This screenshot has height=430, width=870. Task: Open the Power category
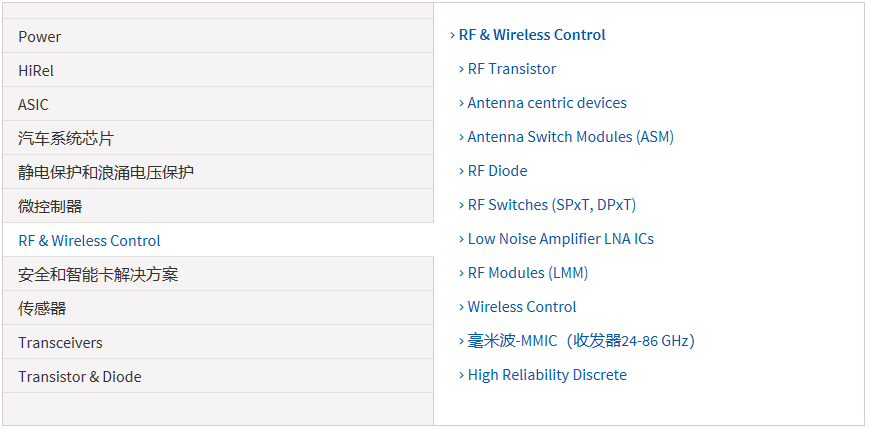coord(40,37)
